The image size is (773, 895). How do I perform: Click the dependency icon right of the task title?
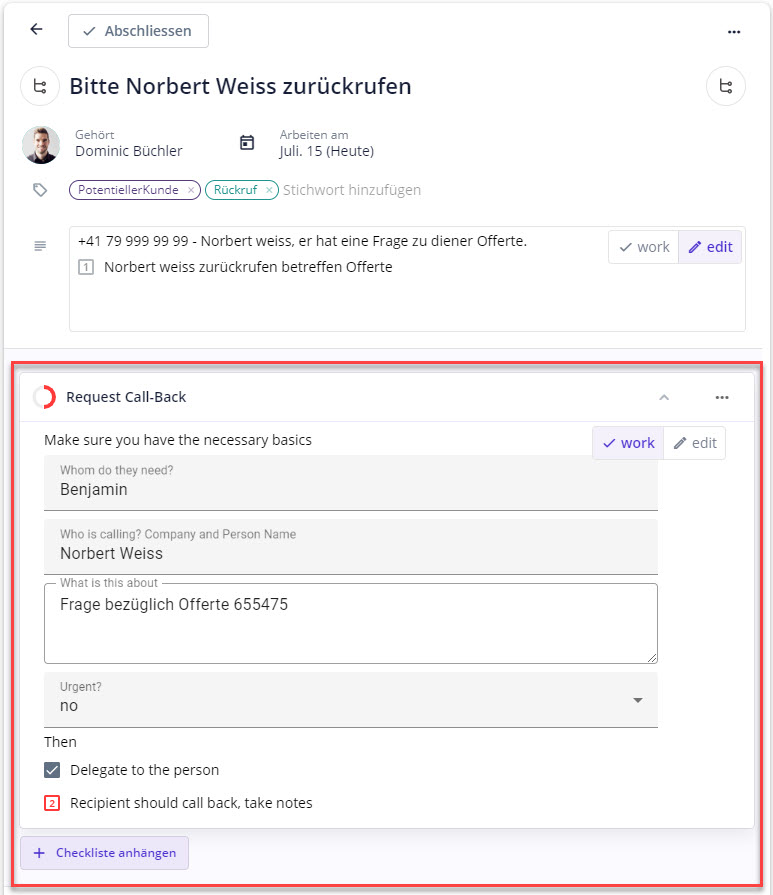click(726, 86)
